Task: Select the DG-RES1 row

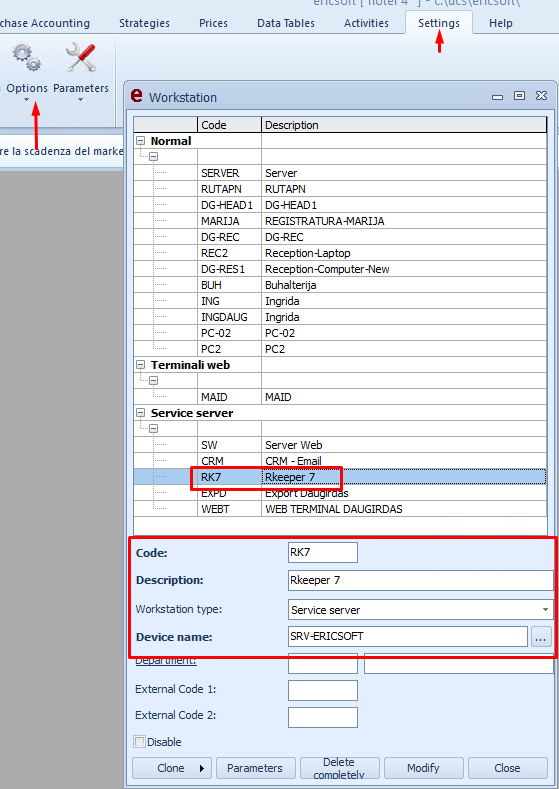Action: click(340, 269)
